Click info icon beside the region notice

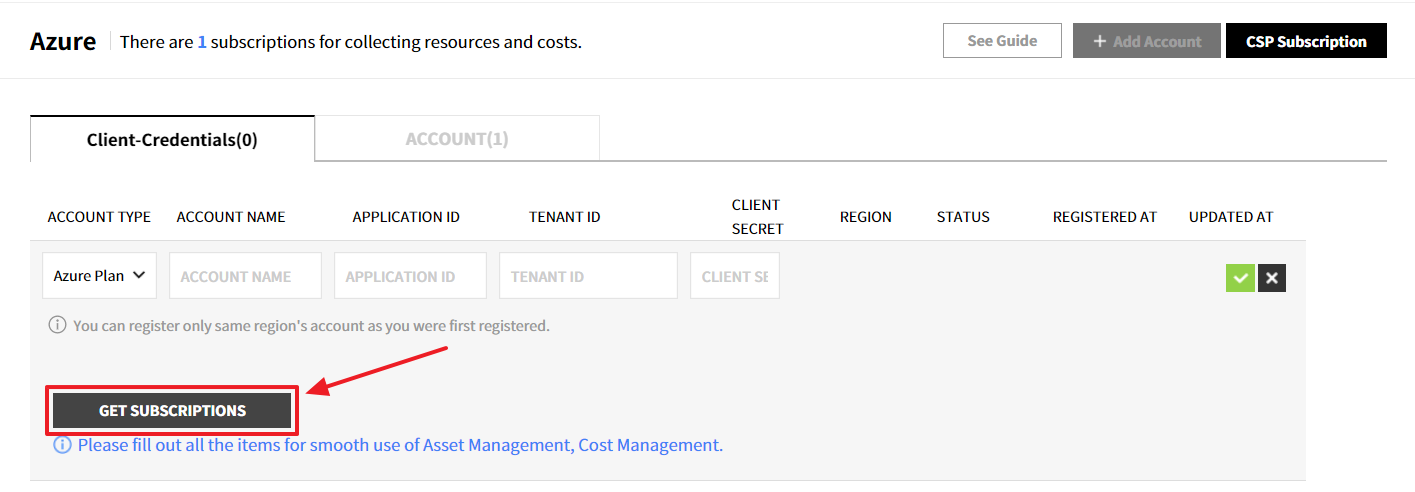58,326
